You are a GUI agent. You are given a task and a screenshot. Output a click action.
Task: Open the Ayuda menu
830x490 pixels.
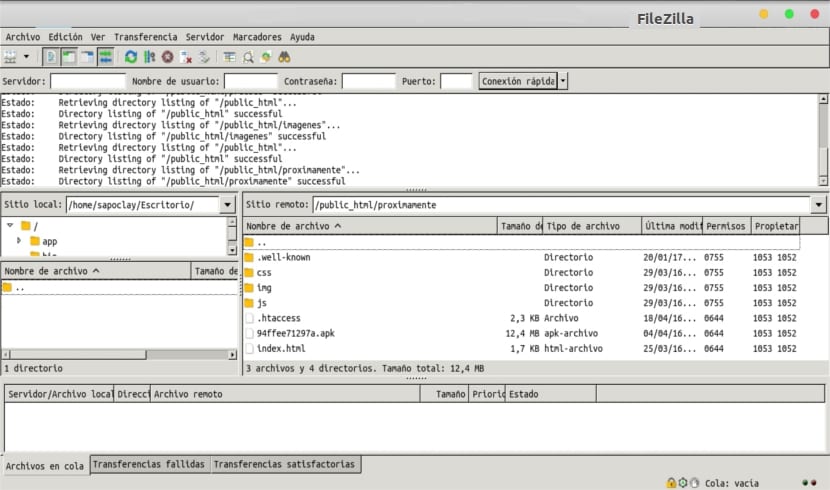click(302, 37)
